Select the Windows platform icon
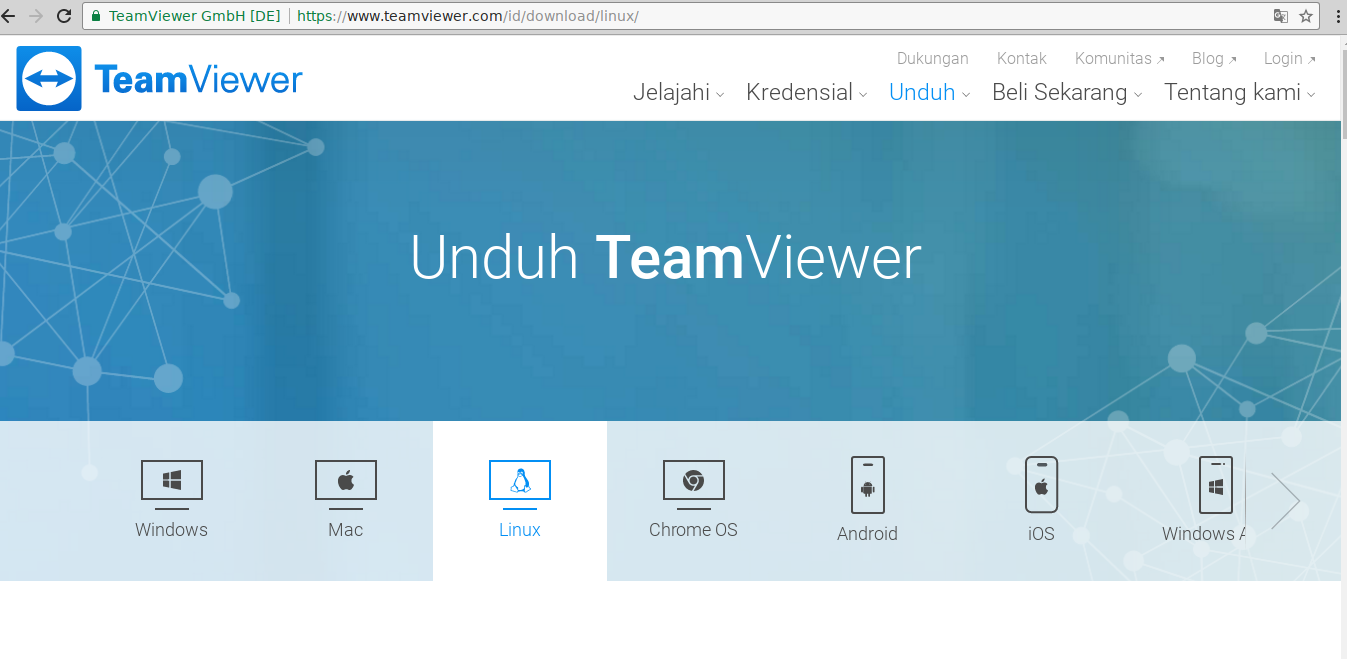The height and width of the screenshot is (659, 1347). coord(171,480)
